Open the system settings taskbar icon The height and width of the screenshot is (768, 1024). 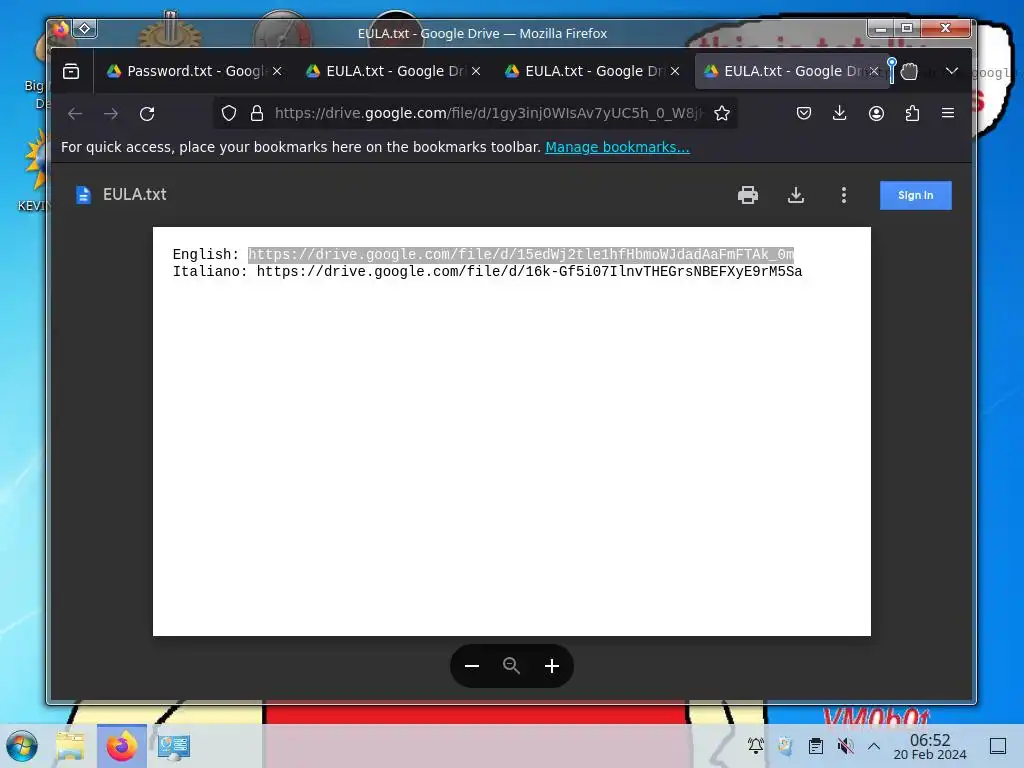174,746
